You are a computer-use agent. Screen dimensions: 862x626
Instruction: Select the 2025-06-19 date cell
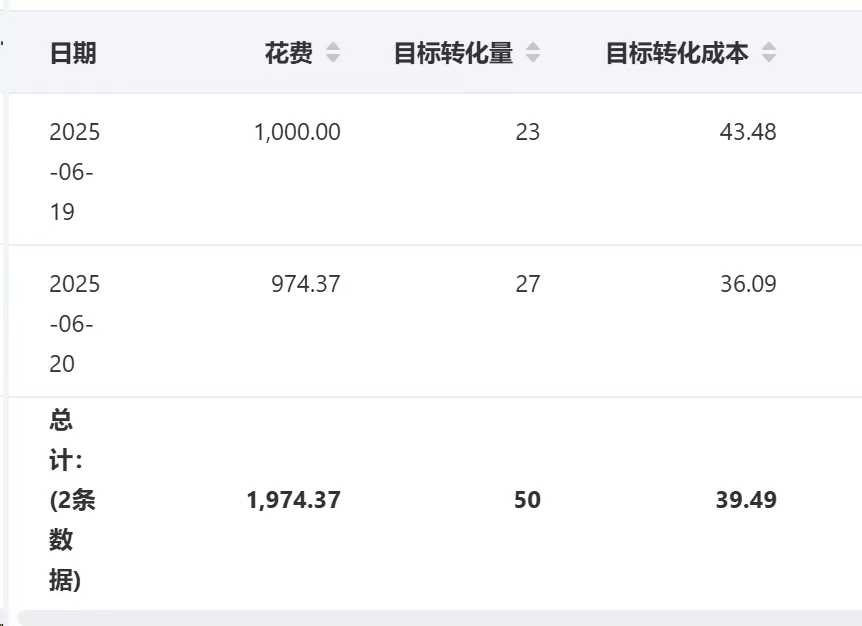[x=75, y=172]
